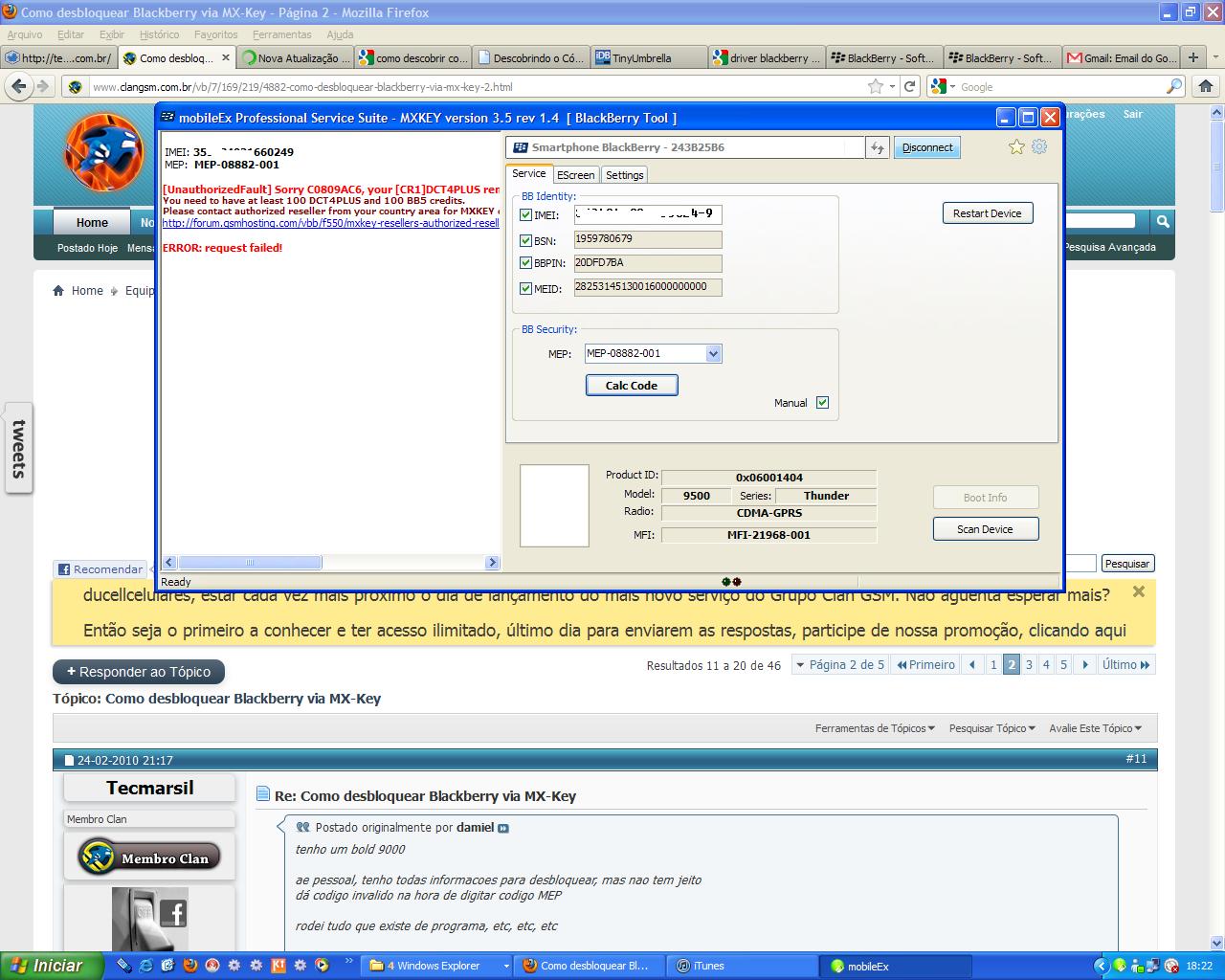The width and height of the screenshot is (1225, 980).
Task: Open Avalie Este Tópico dropdown
Action: [x=1095, y=728]
